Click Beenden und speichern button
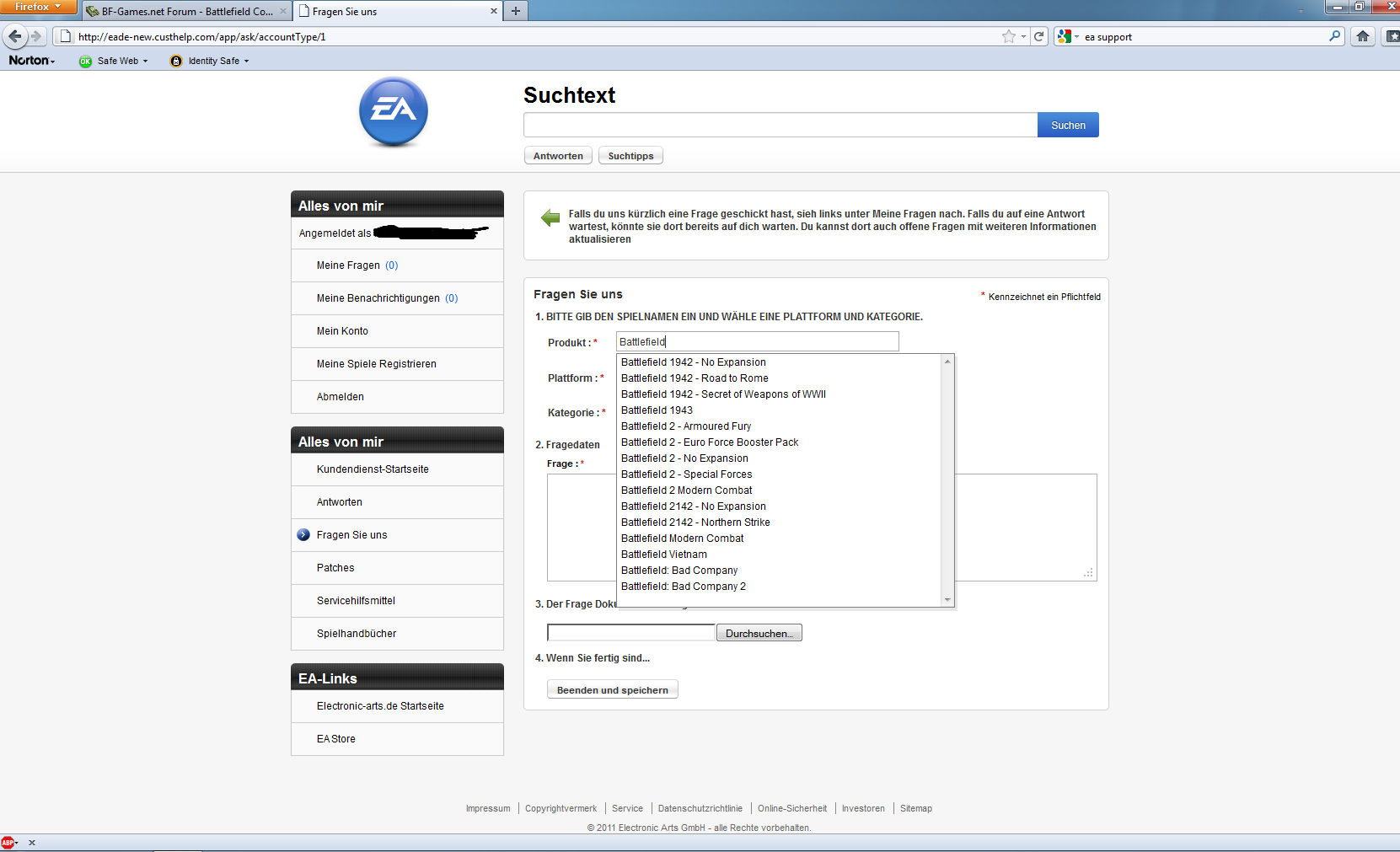Image resolution: width=1400 pixels, height=852 pixels. click(x=613, y=689)
